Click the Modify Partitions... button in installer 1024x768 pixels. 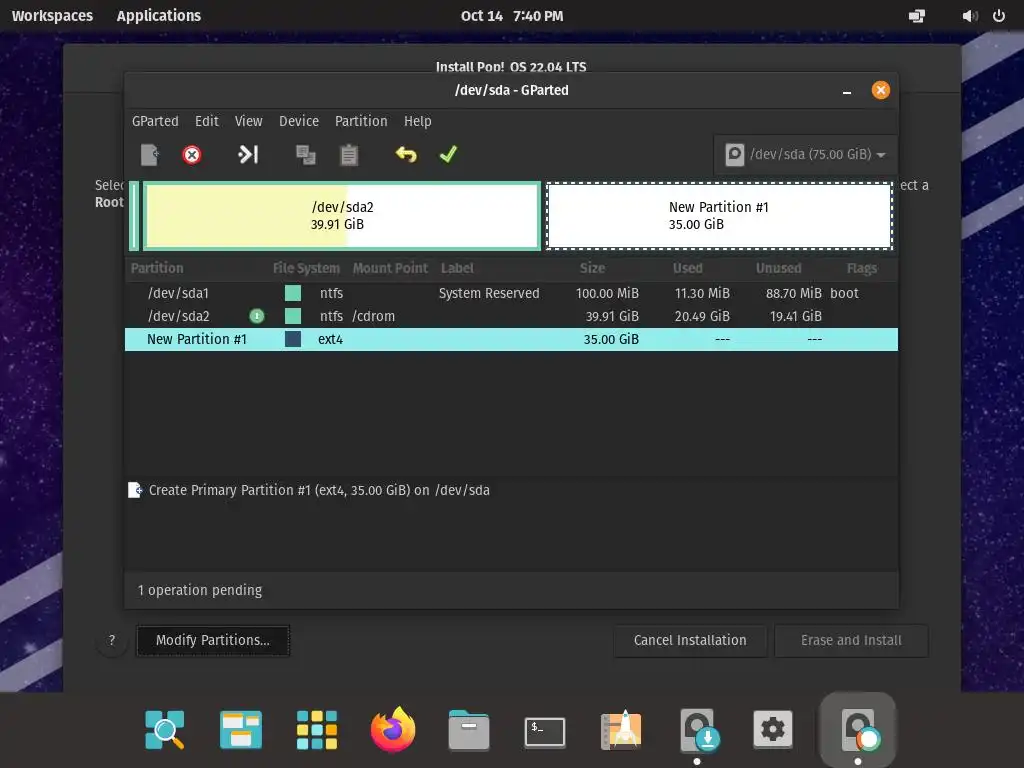(213, 640)
